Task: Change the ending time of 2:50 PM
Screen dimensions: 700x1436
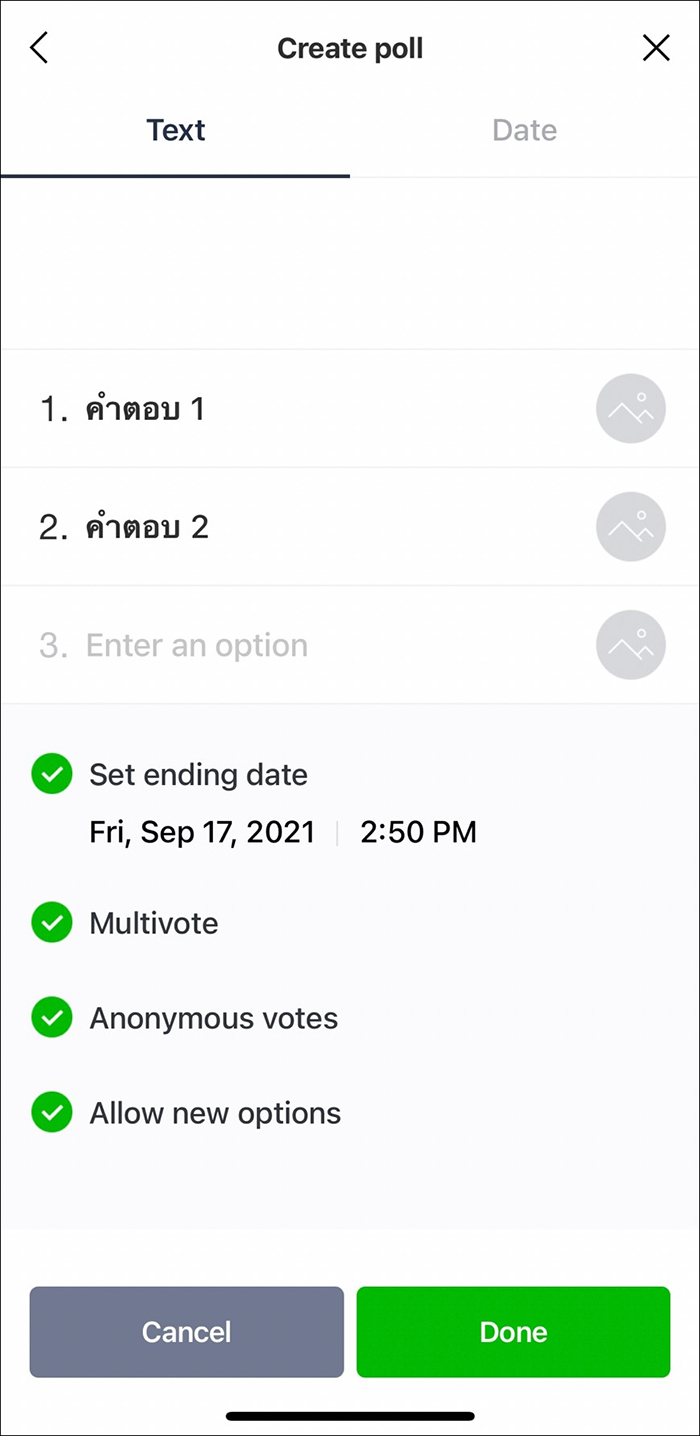Action: click(418, 831)
